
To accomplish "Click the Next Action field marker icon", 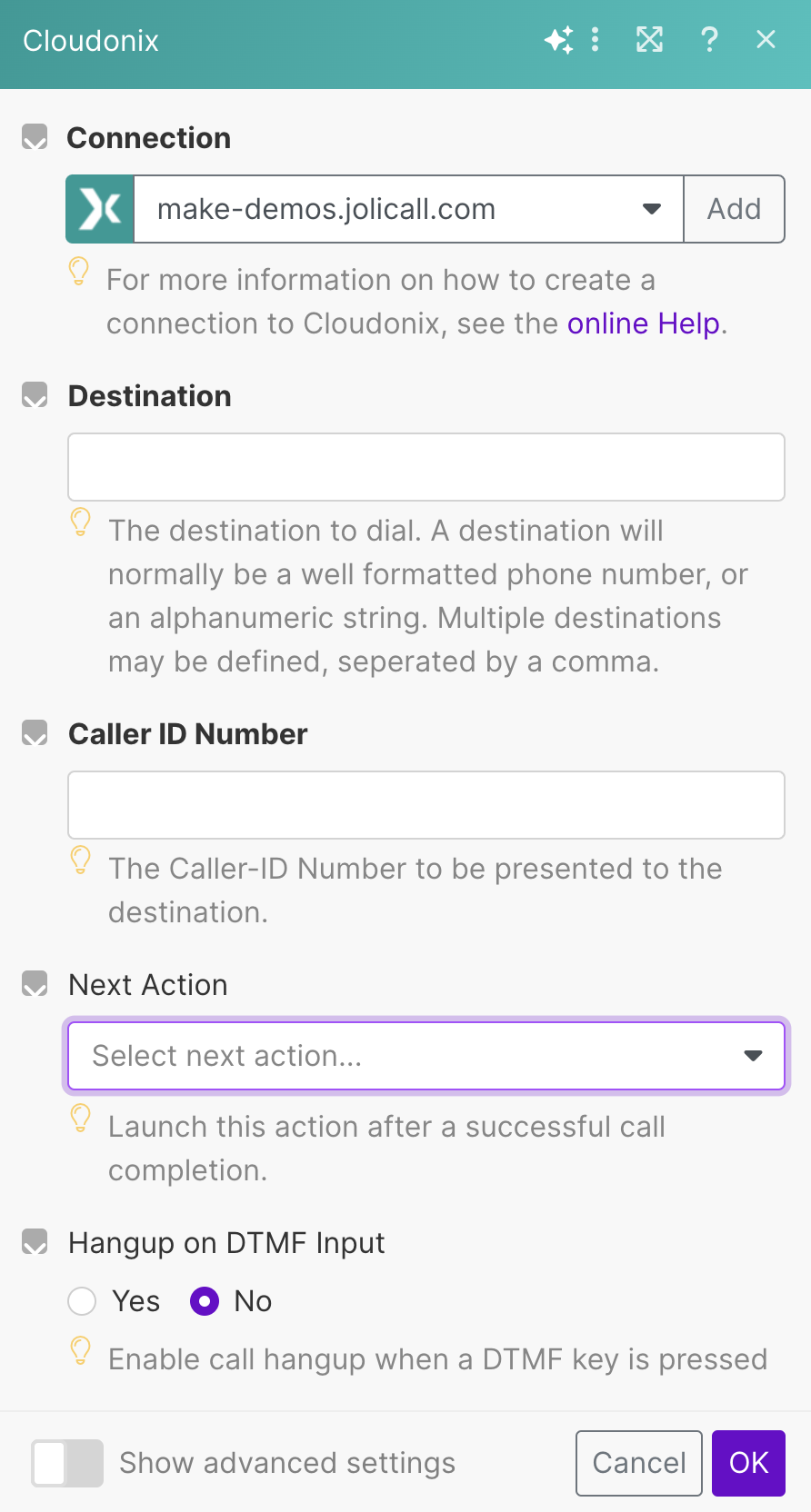I will pyautogui.click(x=35, y=984).
